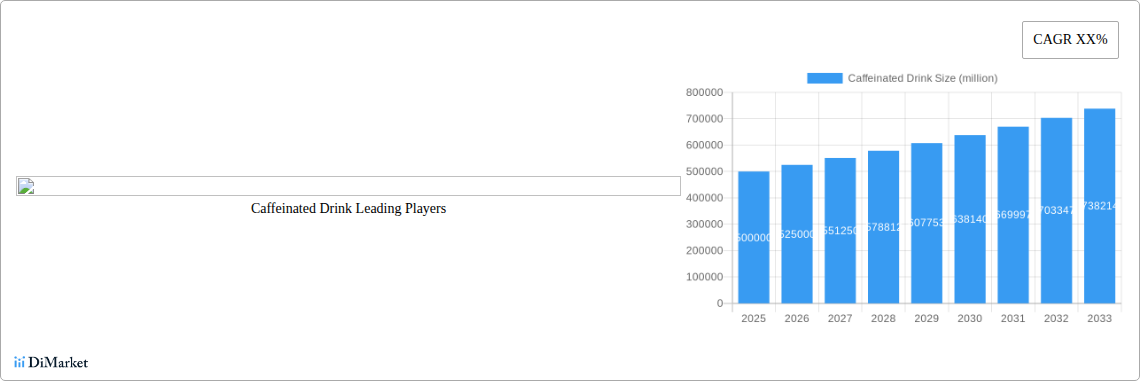Image resolution: width=1140 pixels, height=381 pixels.
Task: Click the wide empty image frame
Action: pos(348,186)
